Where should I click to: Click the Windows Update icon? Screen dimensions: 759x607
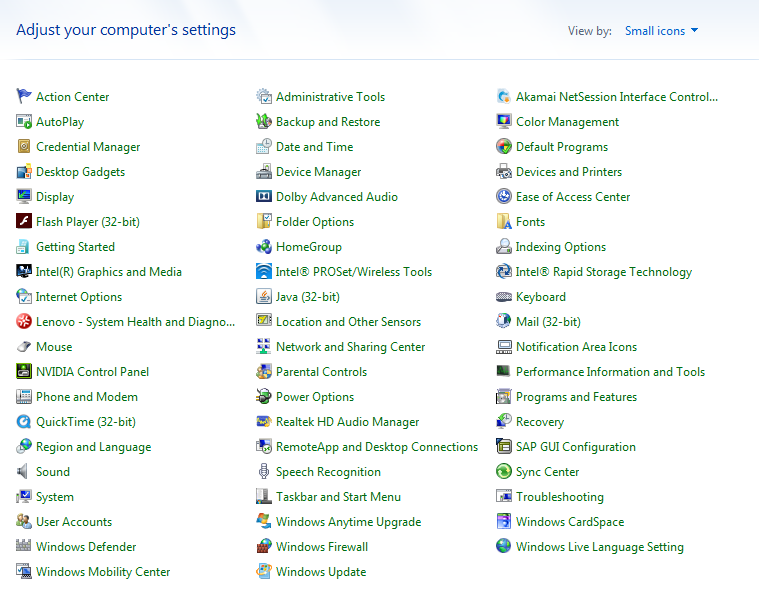pyautogui.click(x=264, y=572)
